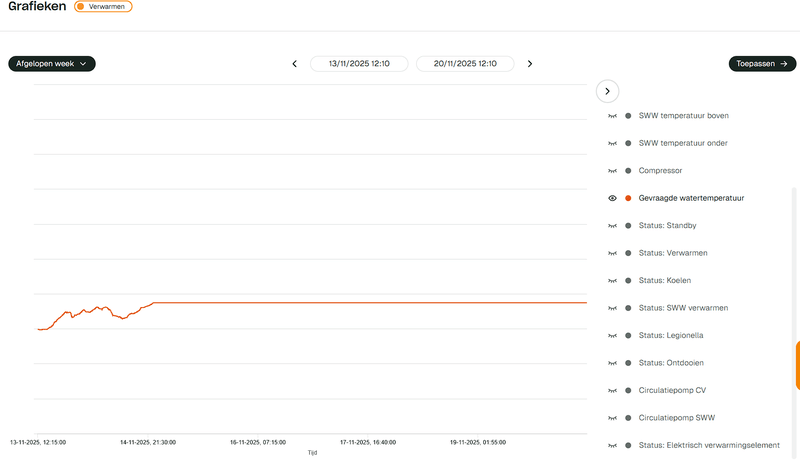
Task: Toggle eye icon for Circulatiepomp SWW
Action: [x=613, y=417]
